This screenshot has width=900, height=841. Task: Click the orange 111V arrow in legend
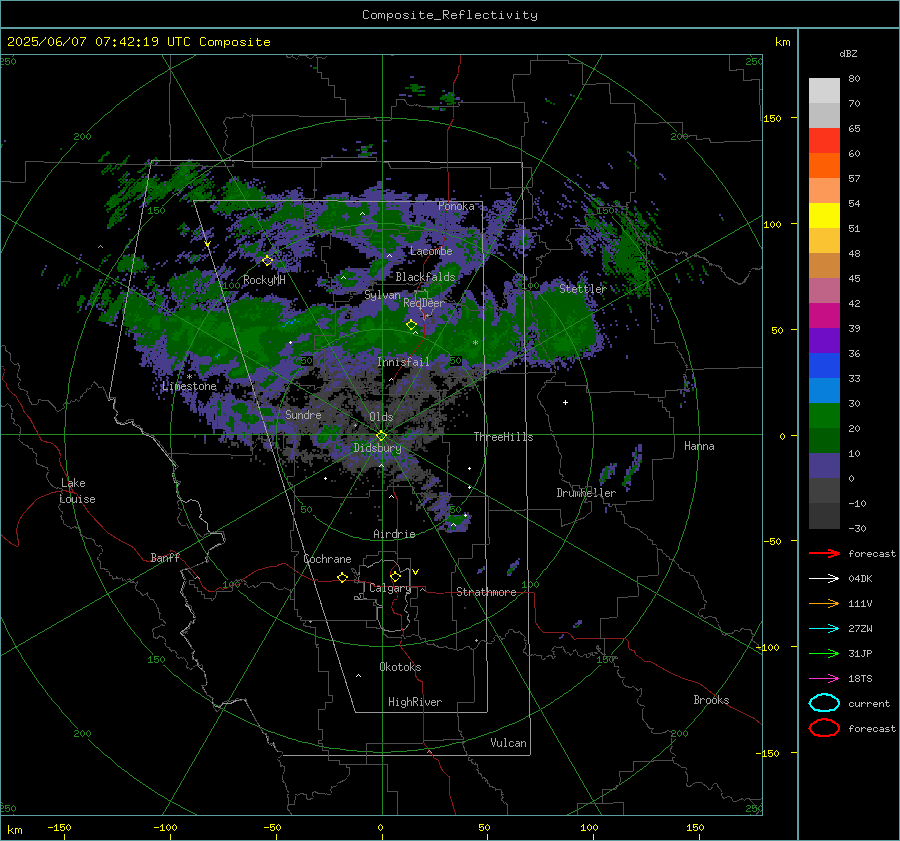pos(824,603)
